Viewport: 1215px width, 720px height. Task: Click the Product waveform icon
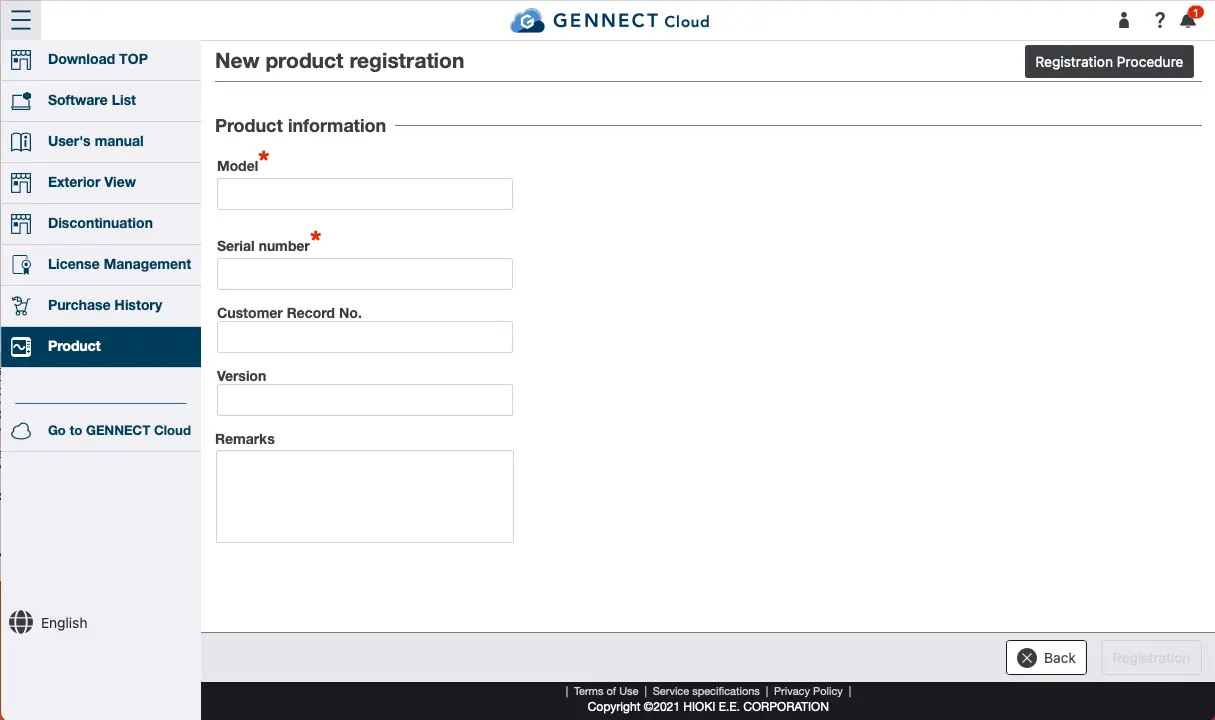click(21, 346)
